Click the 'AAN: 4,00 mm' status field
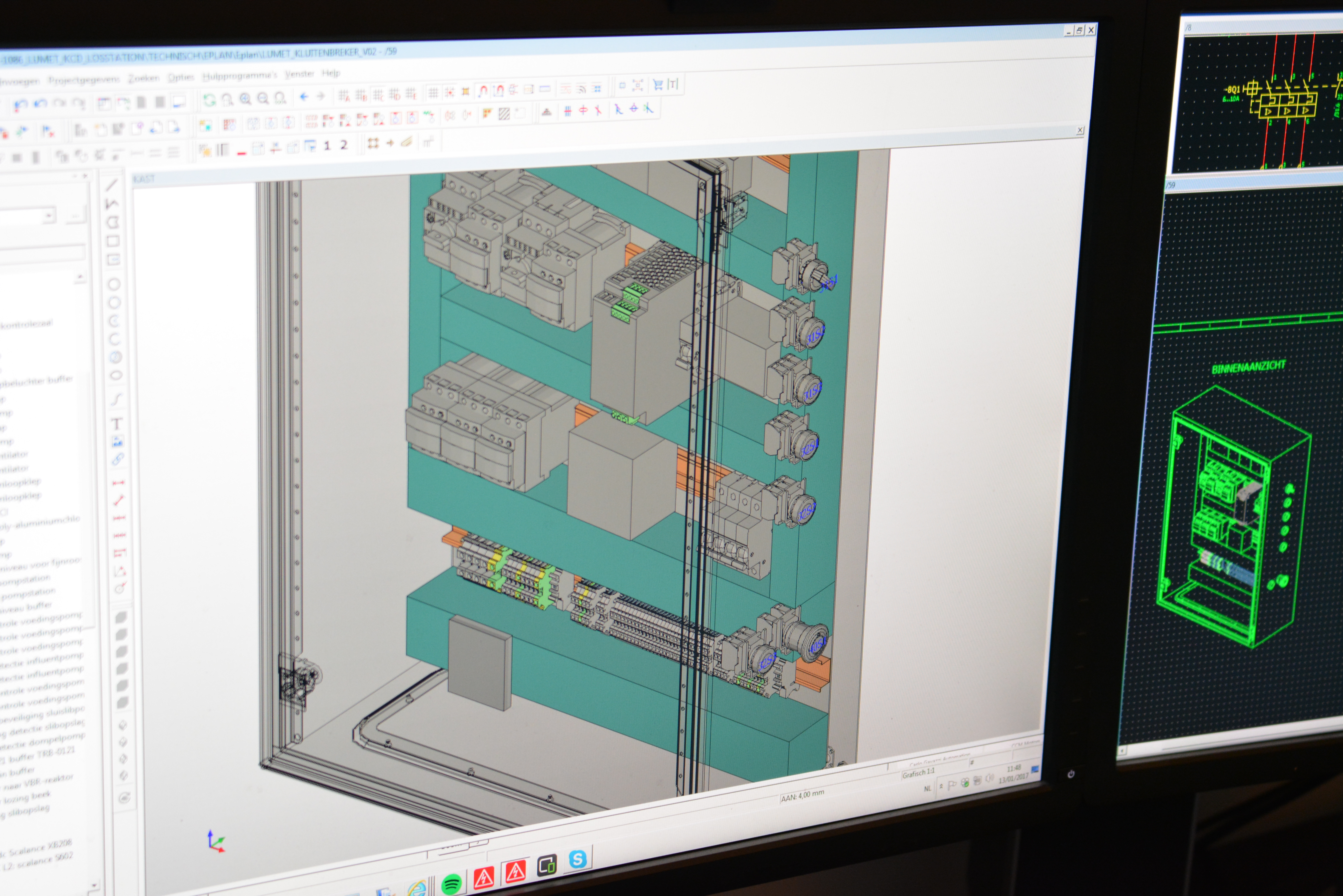The image size is (1343, 896). click(x=802, y=796)
